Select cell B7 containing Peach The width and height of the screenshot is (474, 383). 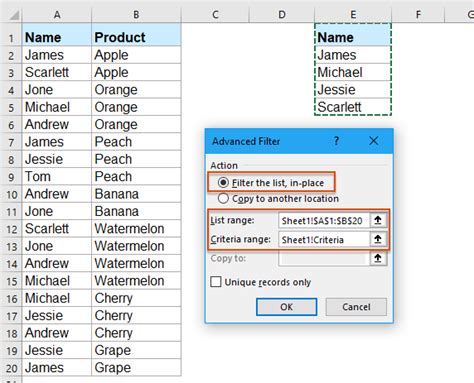pyautogui.click(x=136, y=142)
